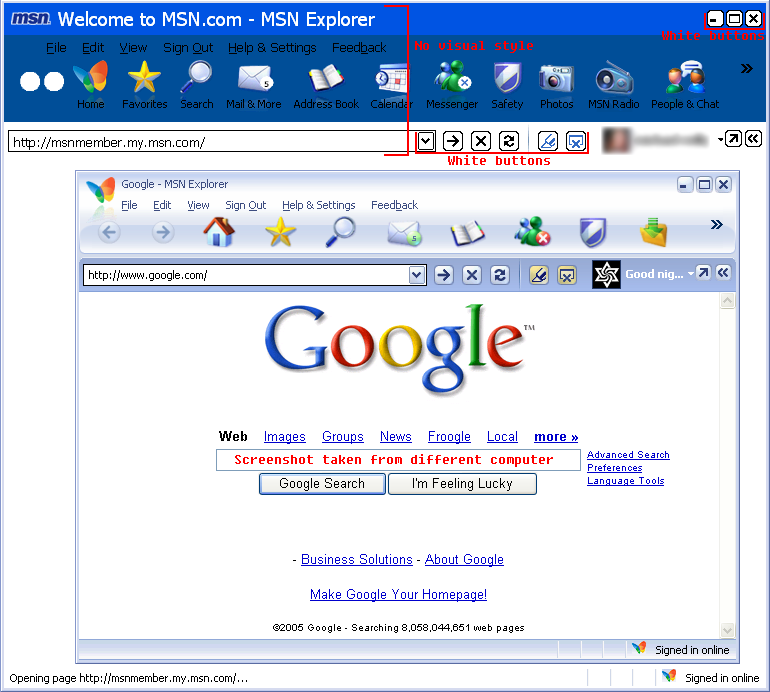
Task: Click the Google Search button
Action: [322, 484]
